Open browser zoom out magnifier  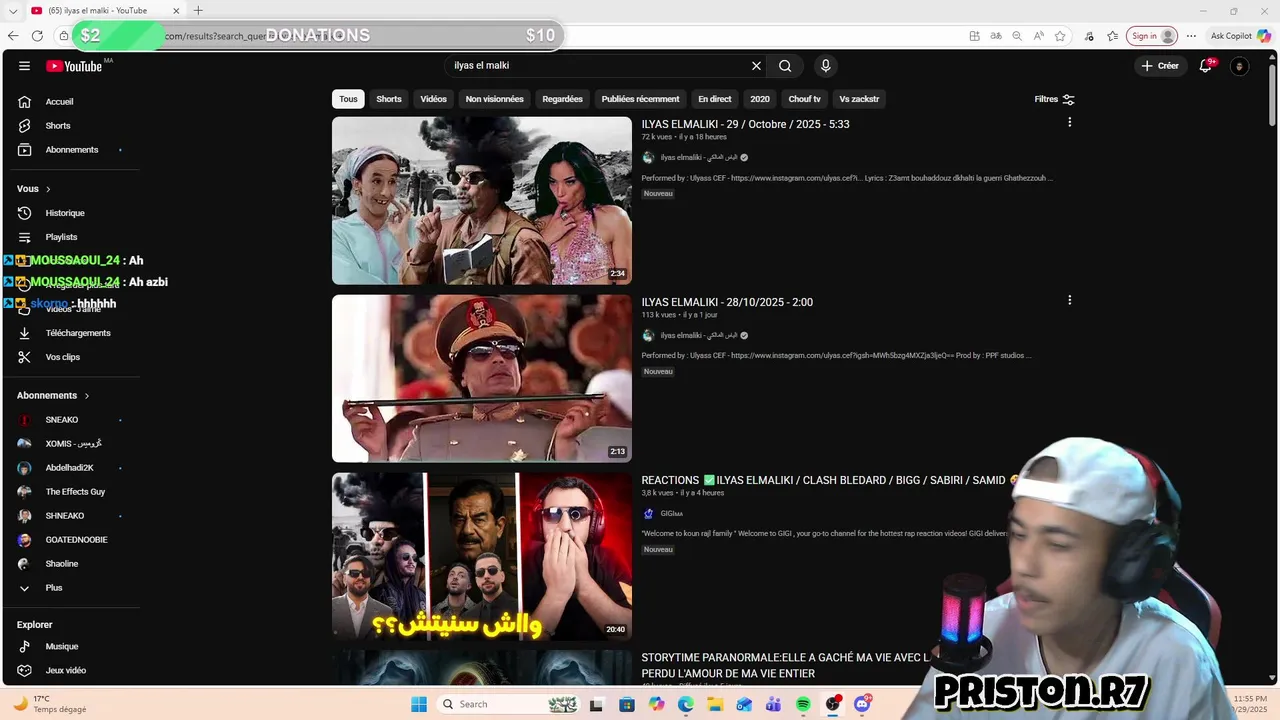click(1017, 36)
